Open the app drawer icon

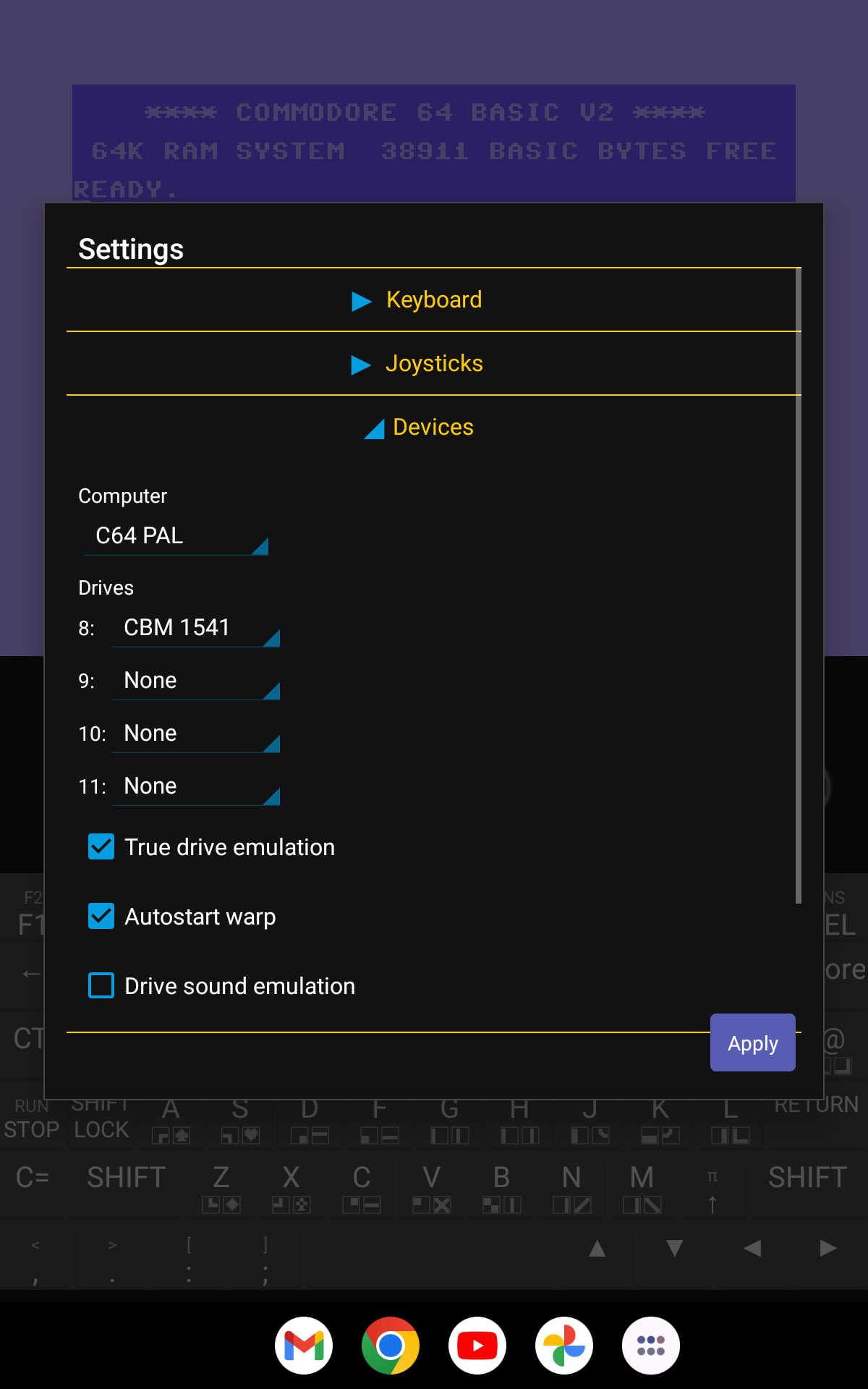651,1346
